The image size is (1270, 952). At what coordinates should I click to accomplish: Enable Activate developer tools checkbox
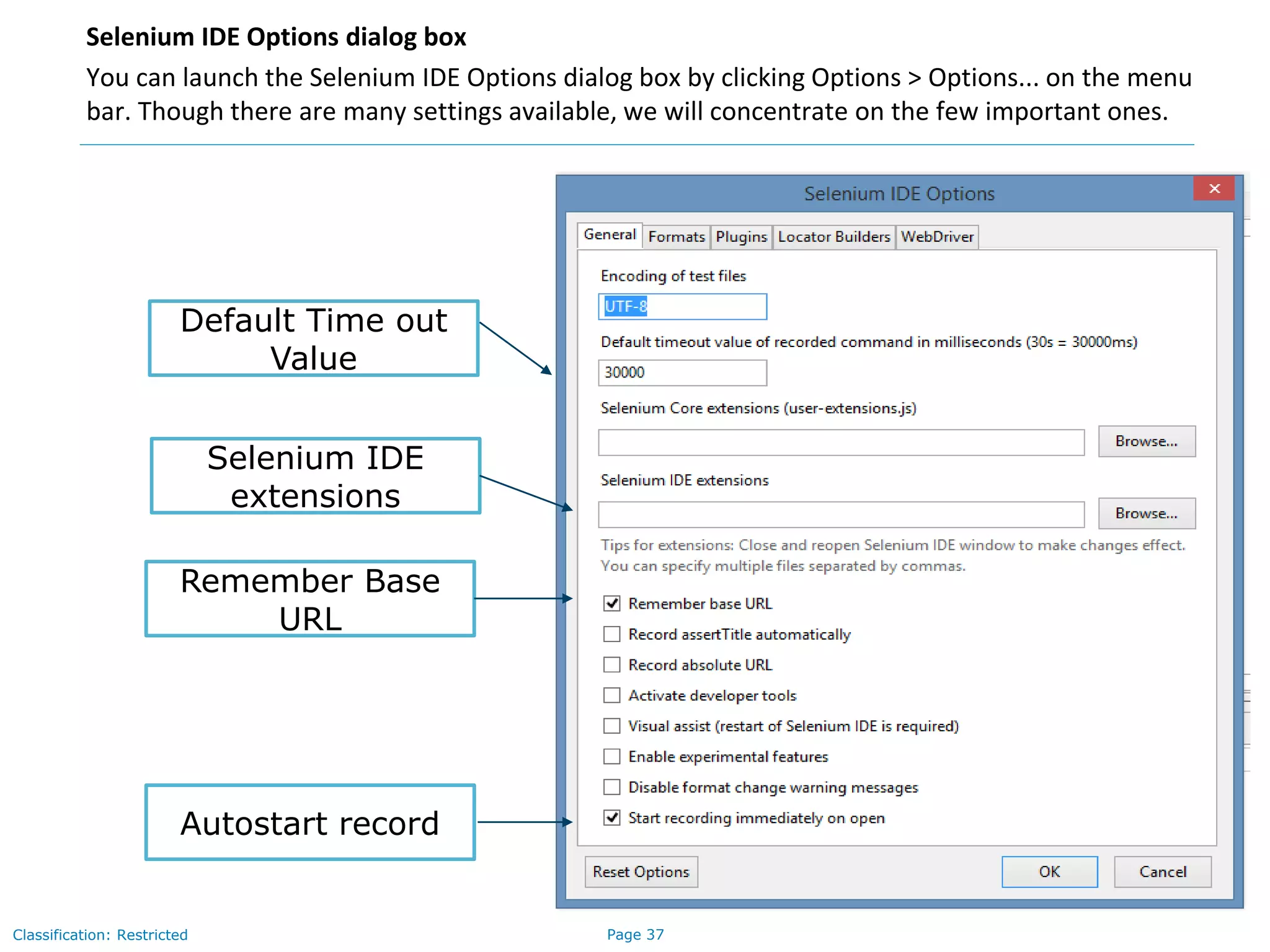(612, 695)
